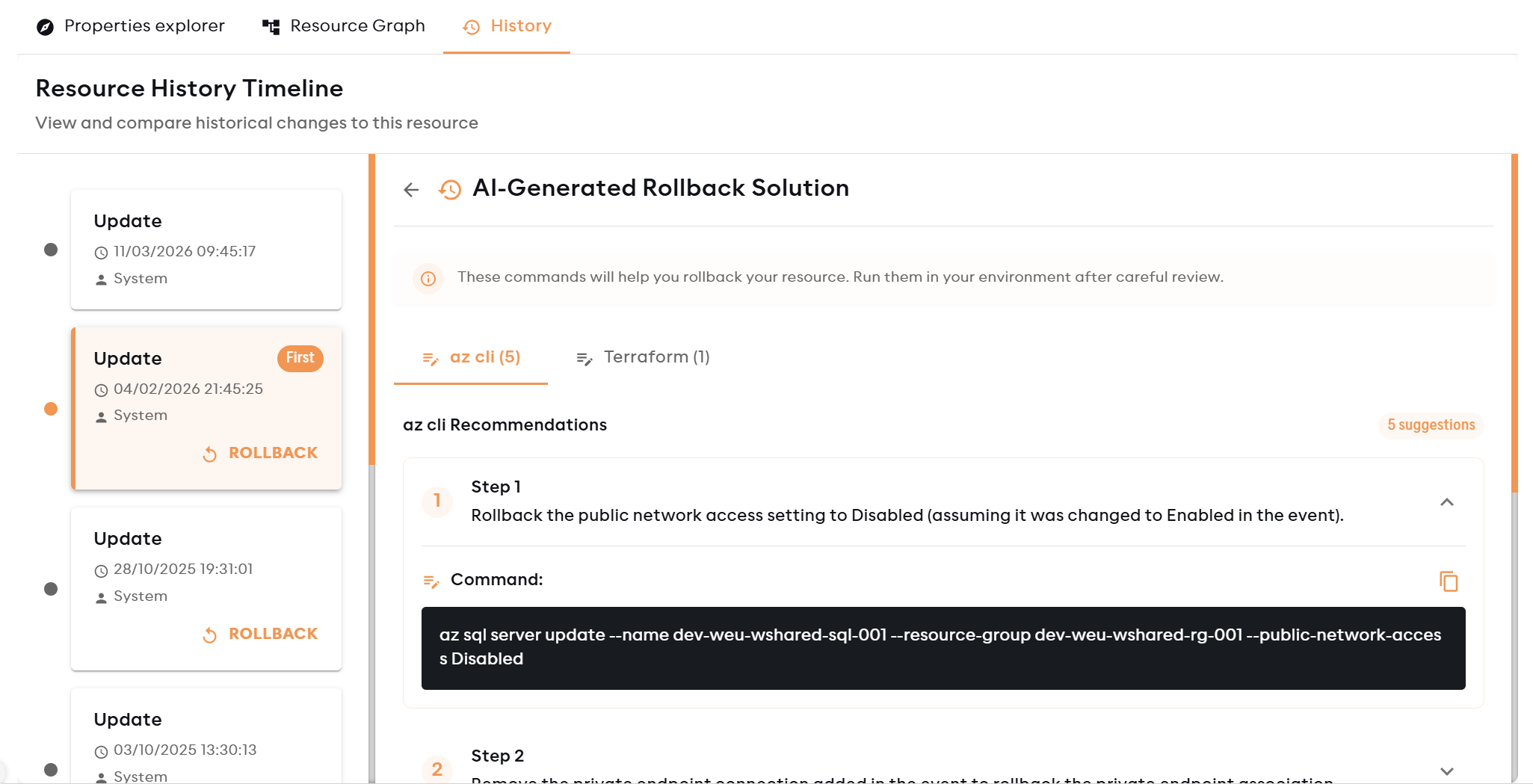
Task: Click the clock icon on the 28/10/2025 update
Action: point(102,570)
